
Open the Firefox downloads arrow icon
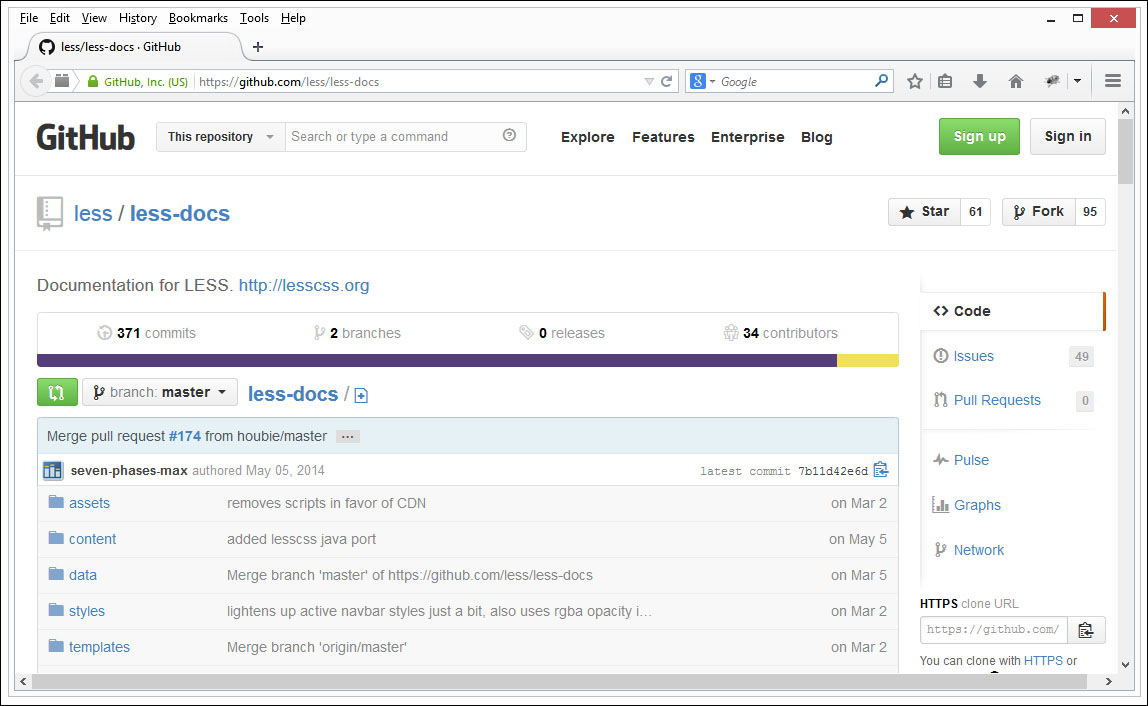(x=980, y=82)
